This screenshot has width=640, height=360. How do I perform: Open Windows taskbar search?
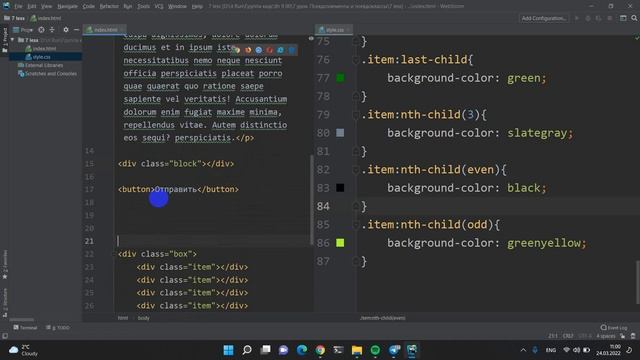pos(247,350)
